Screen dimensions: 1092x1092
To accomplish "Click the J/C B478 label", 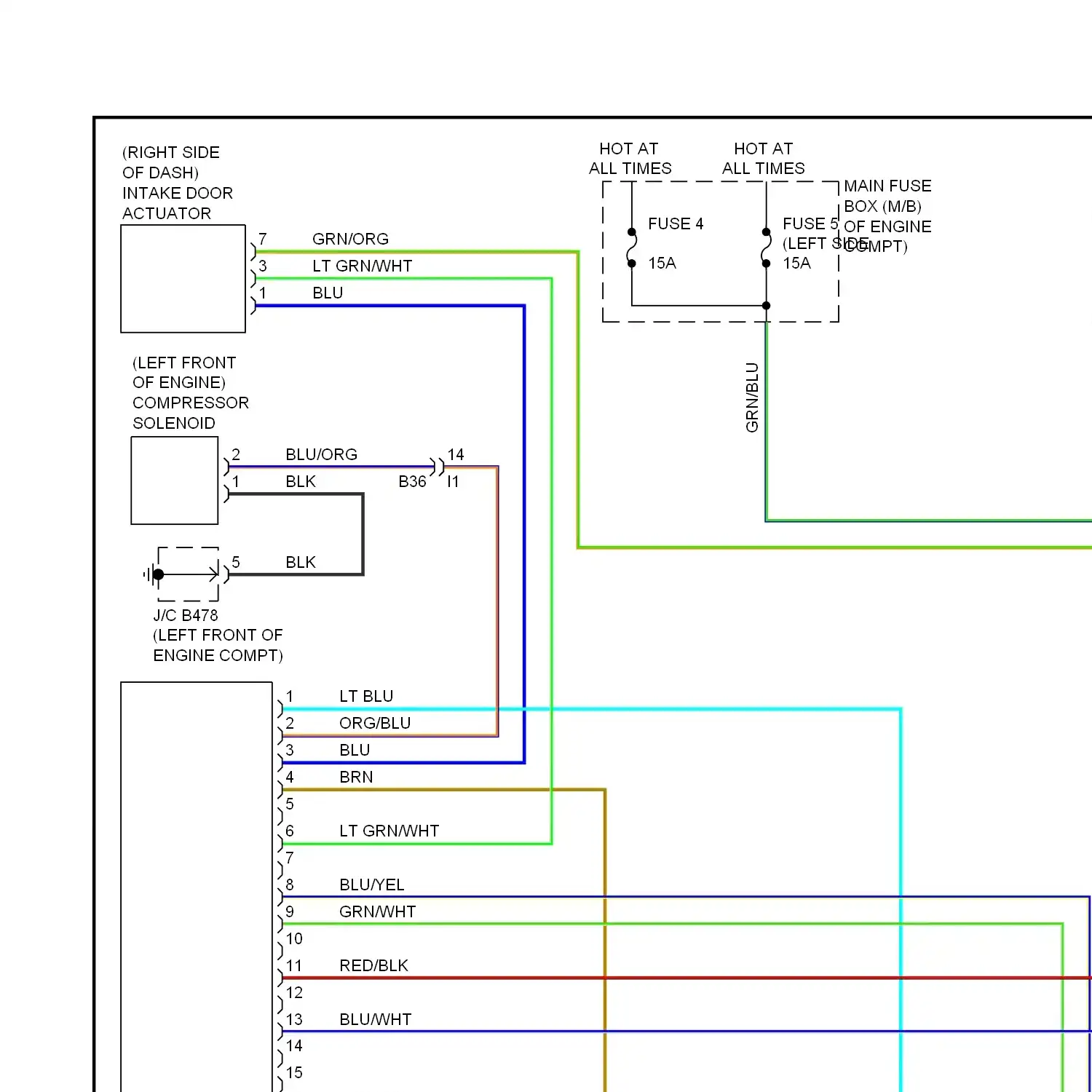I will click(x=185, y=615).
